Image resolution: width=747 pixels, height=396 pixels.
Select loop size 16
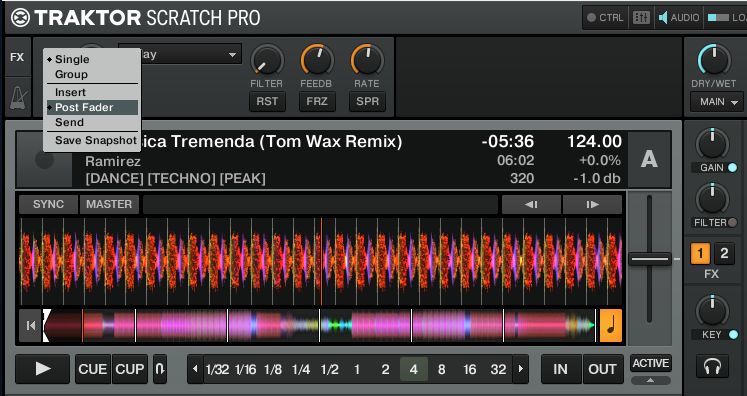tap(470, 369)
